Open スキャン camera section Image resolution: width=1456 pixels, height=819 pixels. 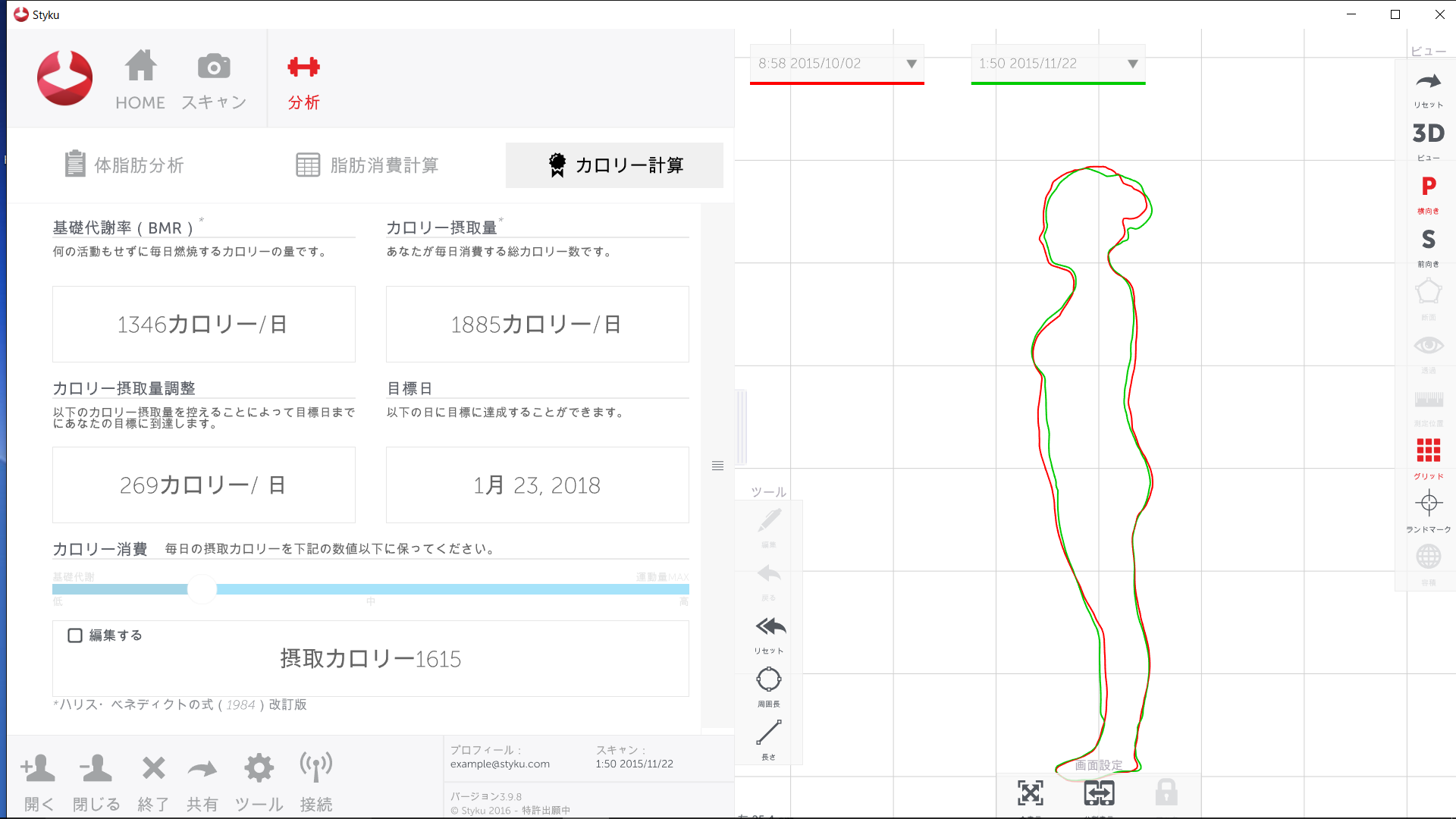pos(214,80)
